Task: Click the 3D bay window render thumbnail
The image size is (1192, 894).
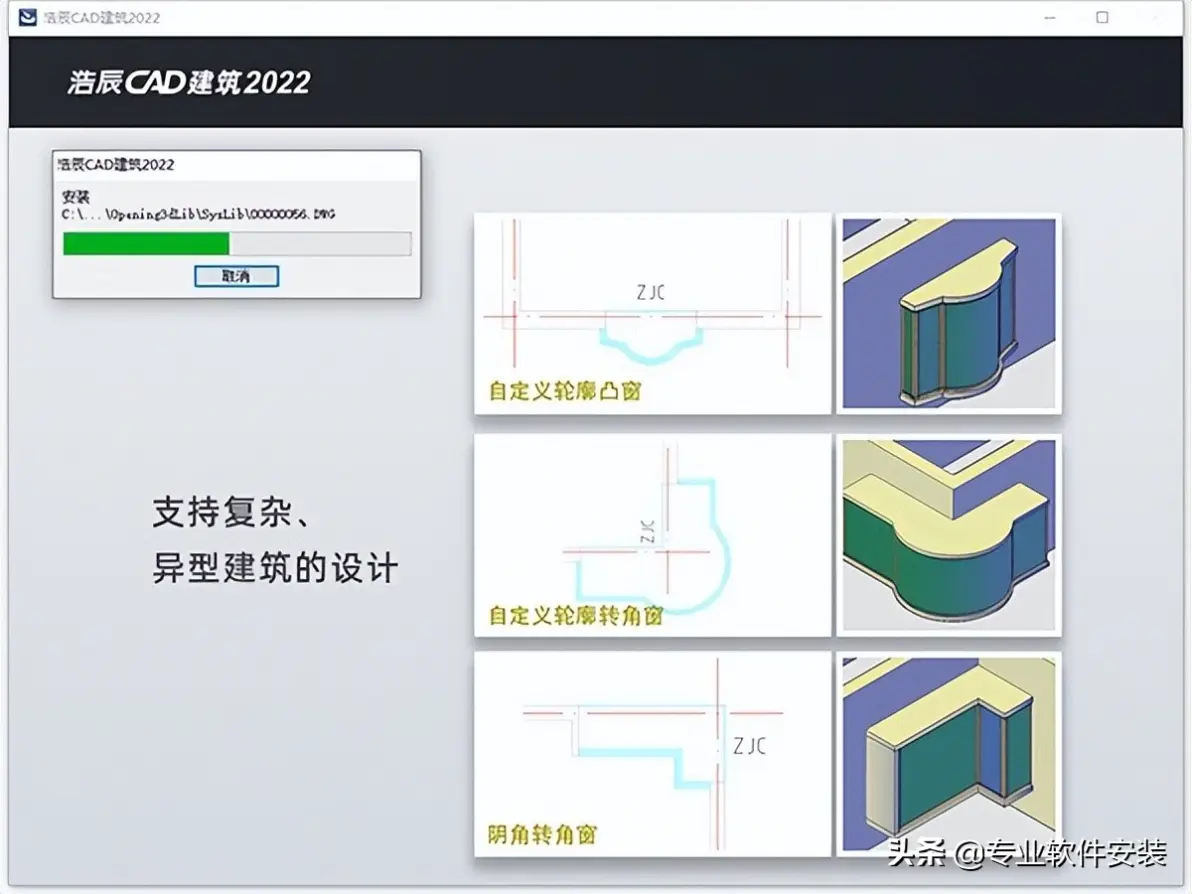Action: click(x=949, y=313)
